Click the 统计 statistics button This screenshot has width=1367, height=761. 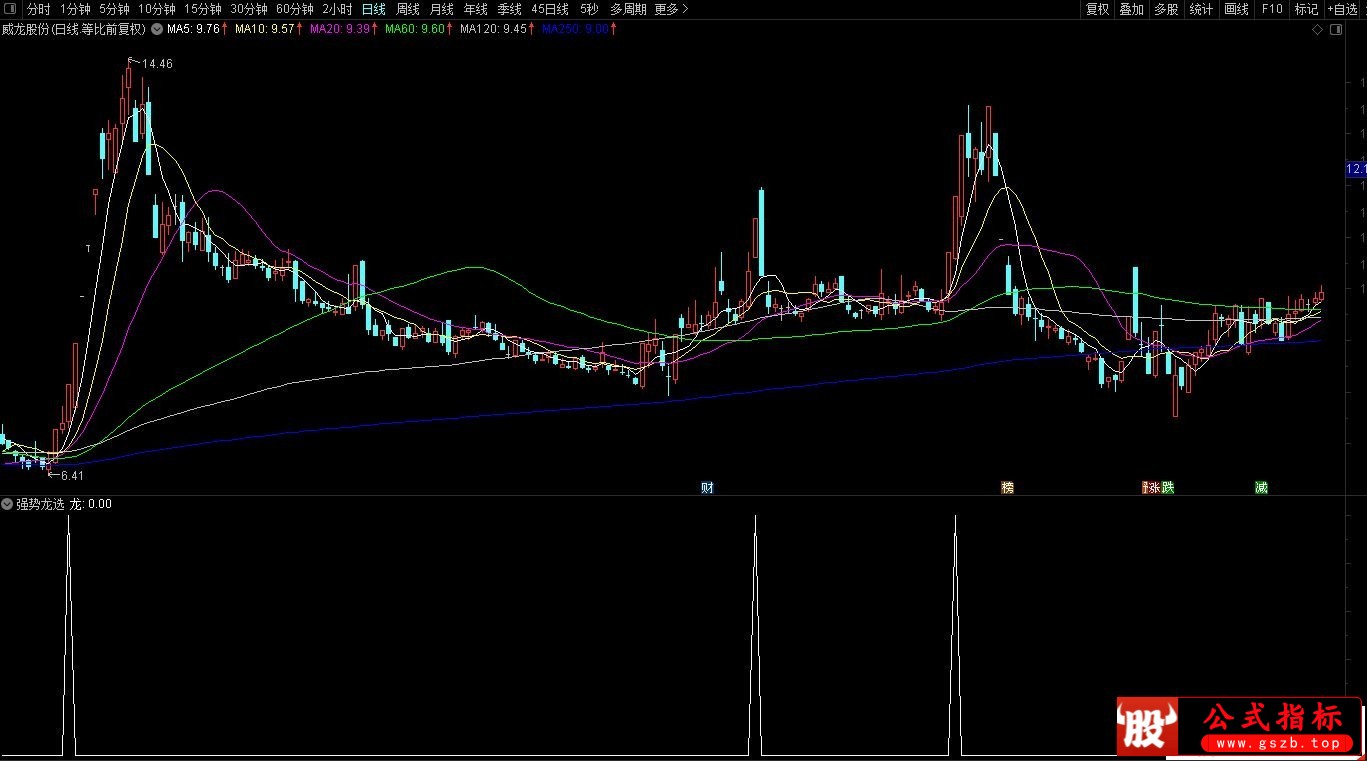(1201, 9)
